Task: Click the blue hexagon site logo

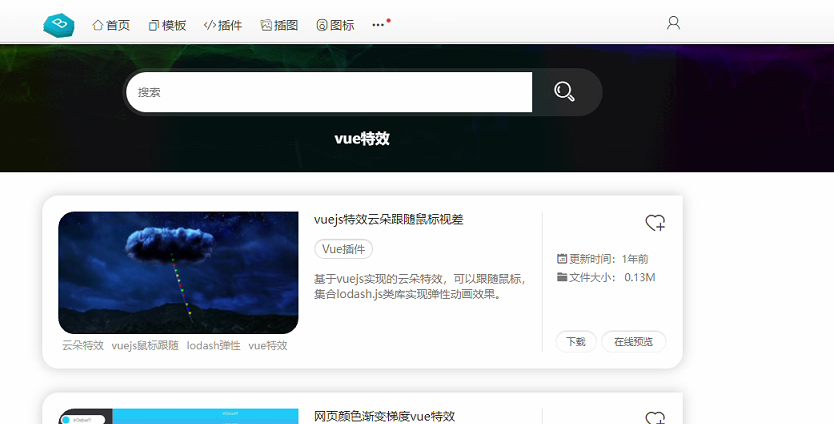Action: point(59,25)
